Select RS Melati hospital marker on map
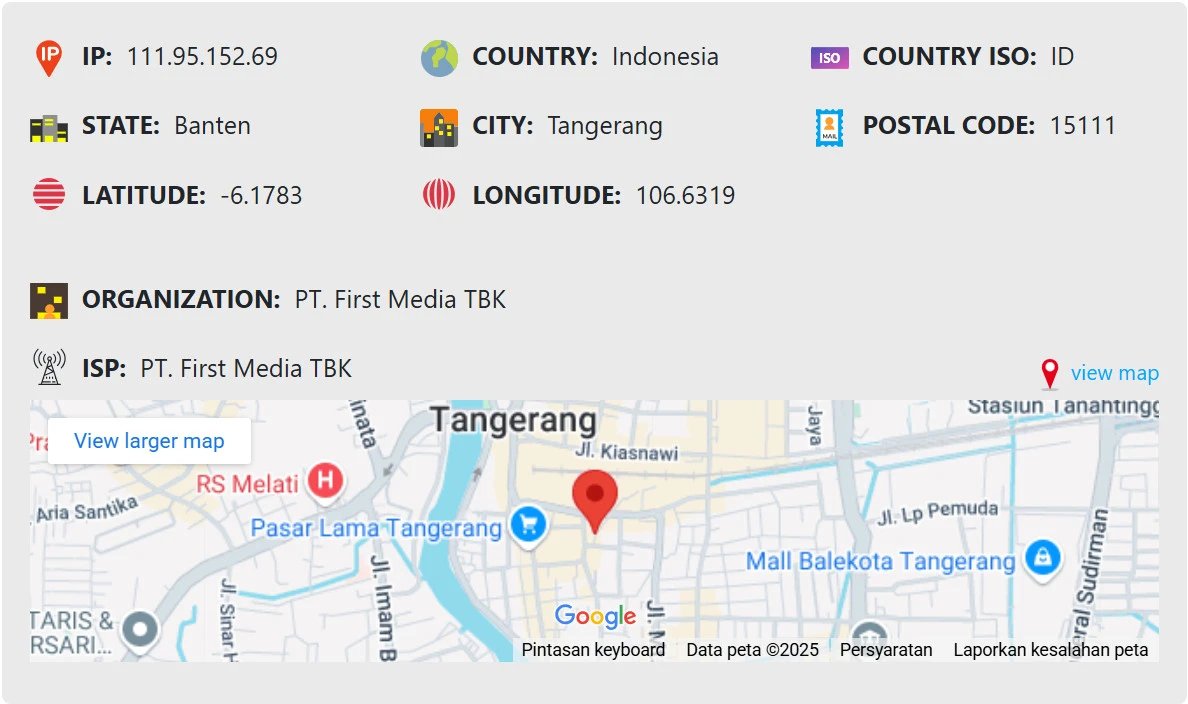Screen dimensions: 1188x704 pos(324,482)
